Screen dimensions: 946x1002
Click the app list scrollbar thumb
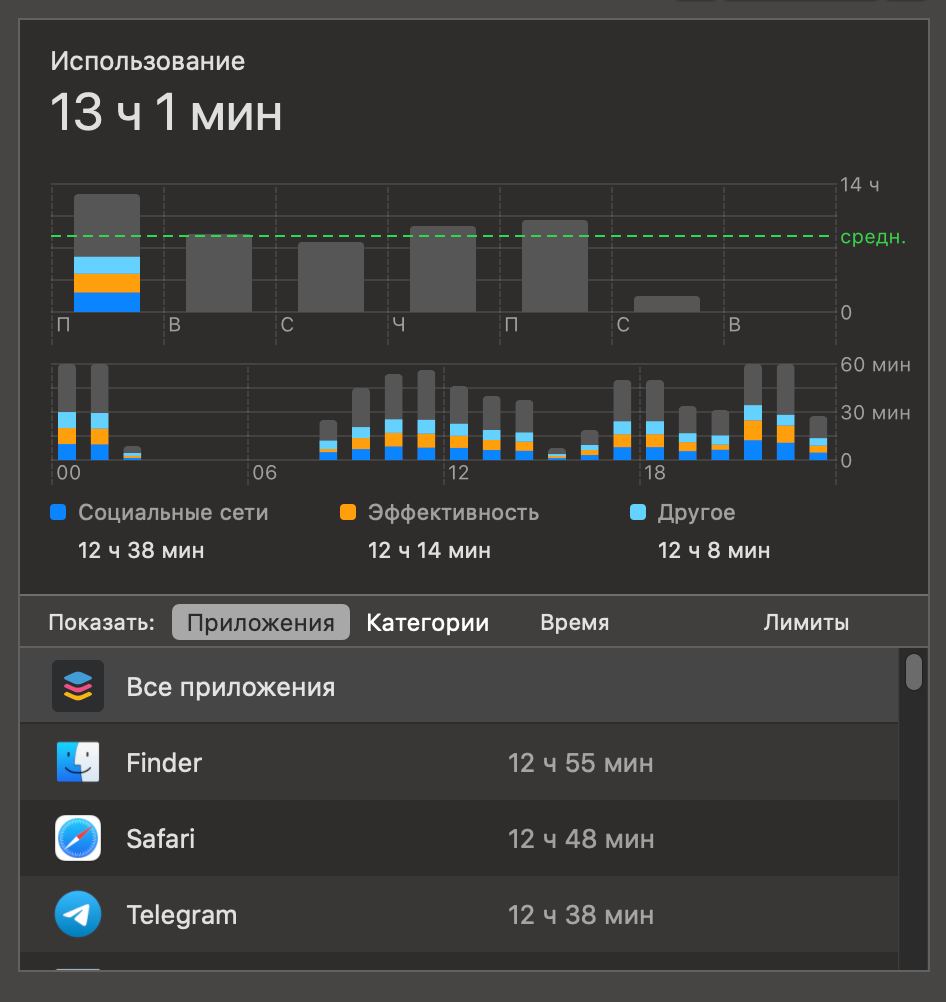pyautogui.click(x=914, y=672)
